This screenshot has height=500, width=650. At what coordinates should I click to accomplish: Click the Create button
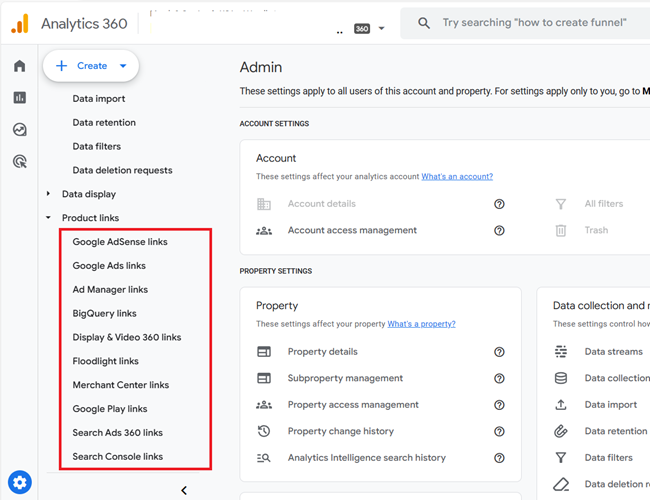pos(91,66)
